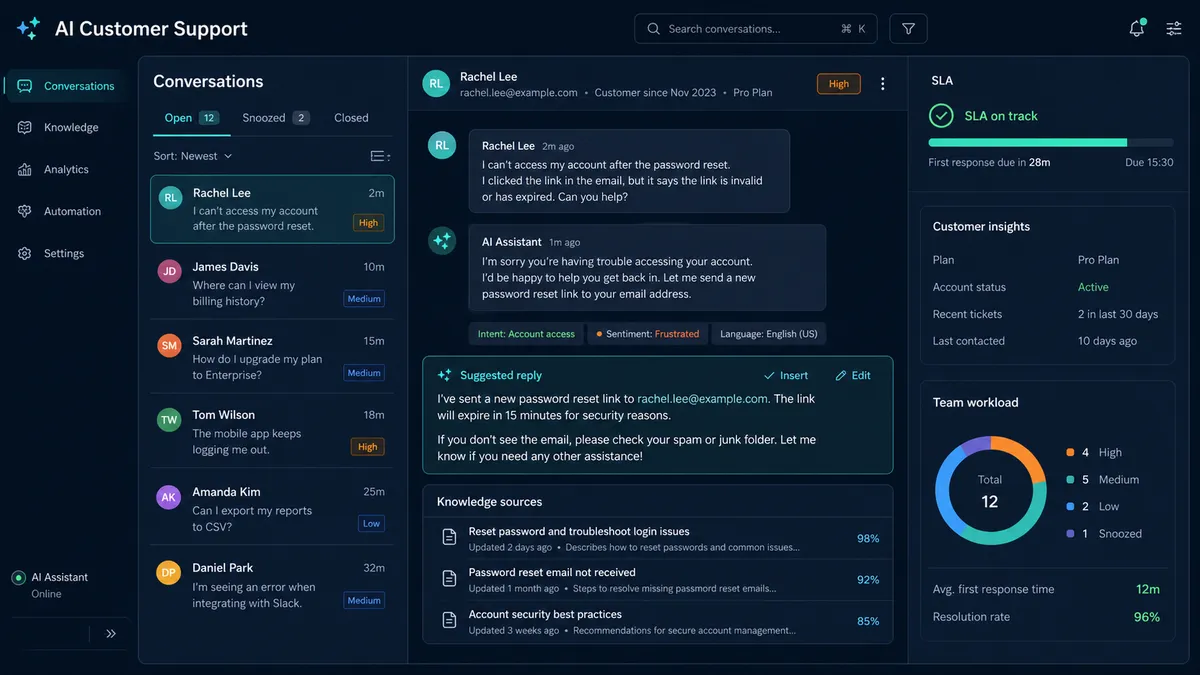Open Account security best practices article
This screenshot has height=675, width=1200.
coord(657,621)
